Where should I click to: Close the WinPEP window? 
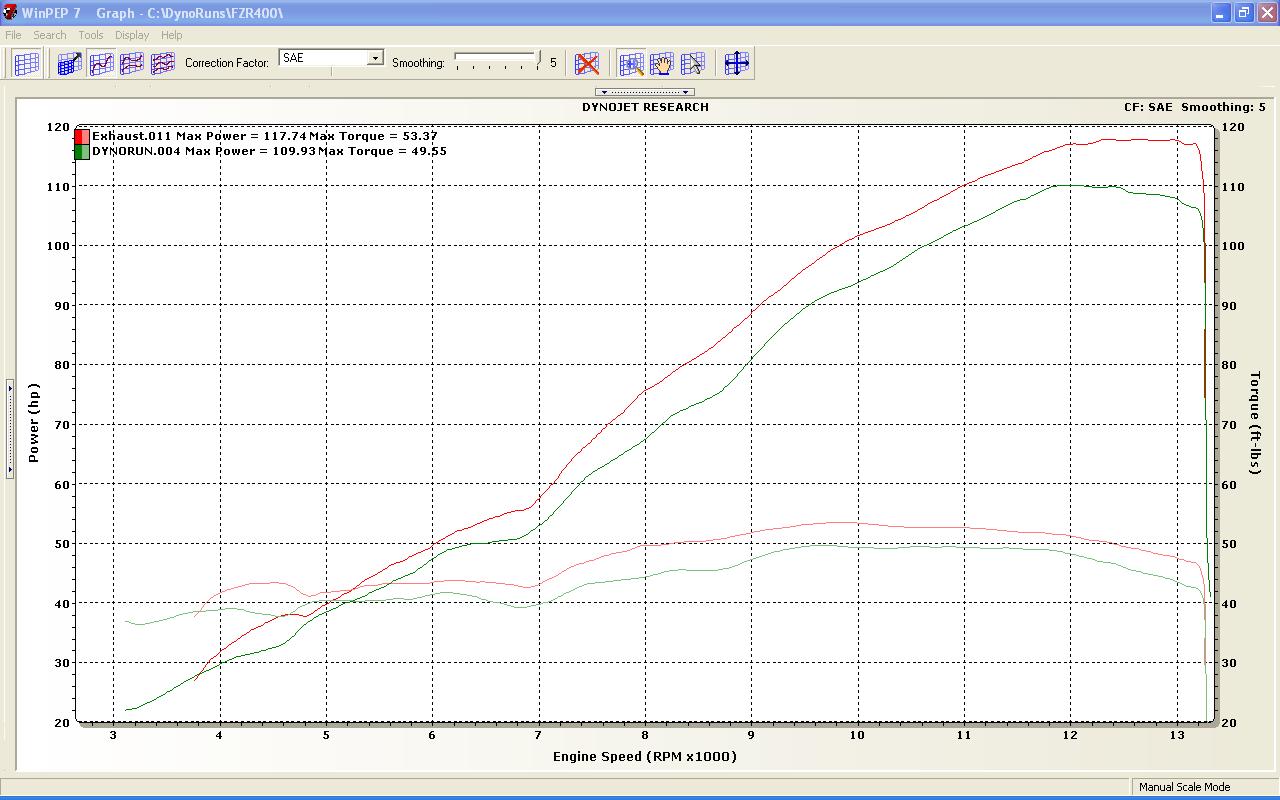pos(1266,13)
